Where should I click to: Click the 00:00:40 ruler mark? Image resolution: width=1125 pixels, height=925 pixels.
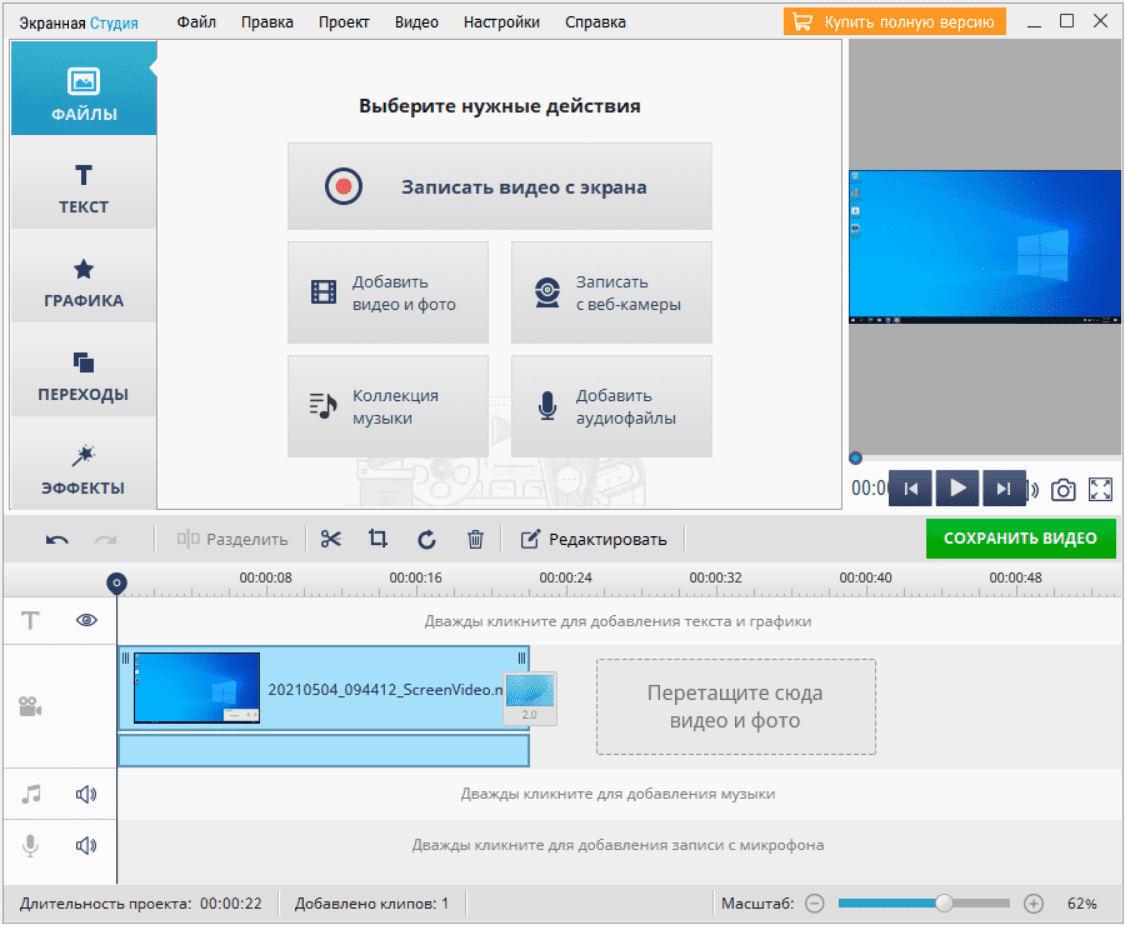[x=865, y=578]
